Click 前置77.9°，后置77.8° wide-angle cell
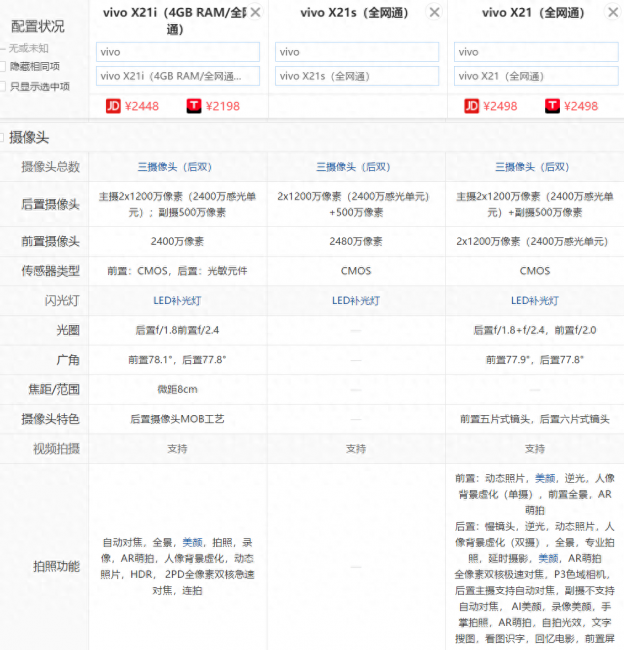Image resolution: width=624 pixels, height=650 pixels. coord(535,360)
